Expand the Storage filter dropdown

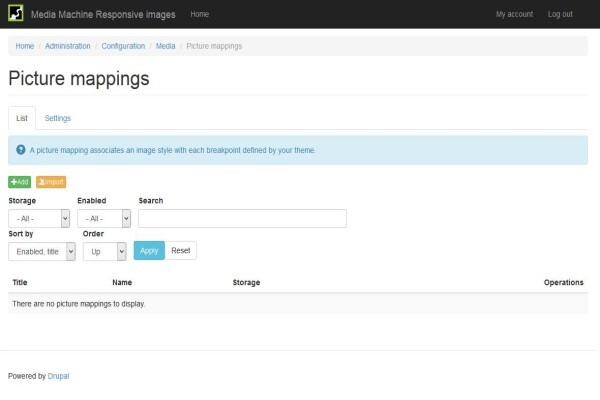(39, 219)
